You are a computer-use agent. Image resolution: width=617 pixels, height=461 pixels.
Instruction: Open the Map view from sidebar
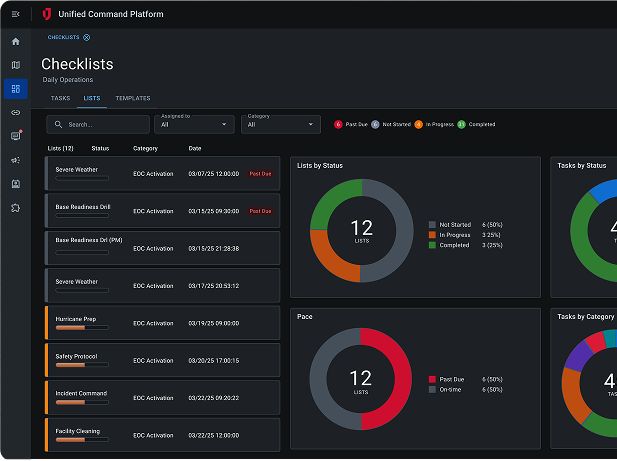point(15,65)
